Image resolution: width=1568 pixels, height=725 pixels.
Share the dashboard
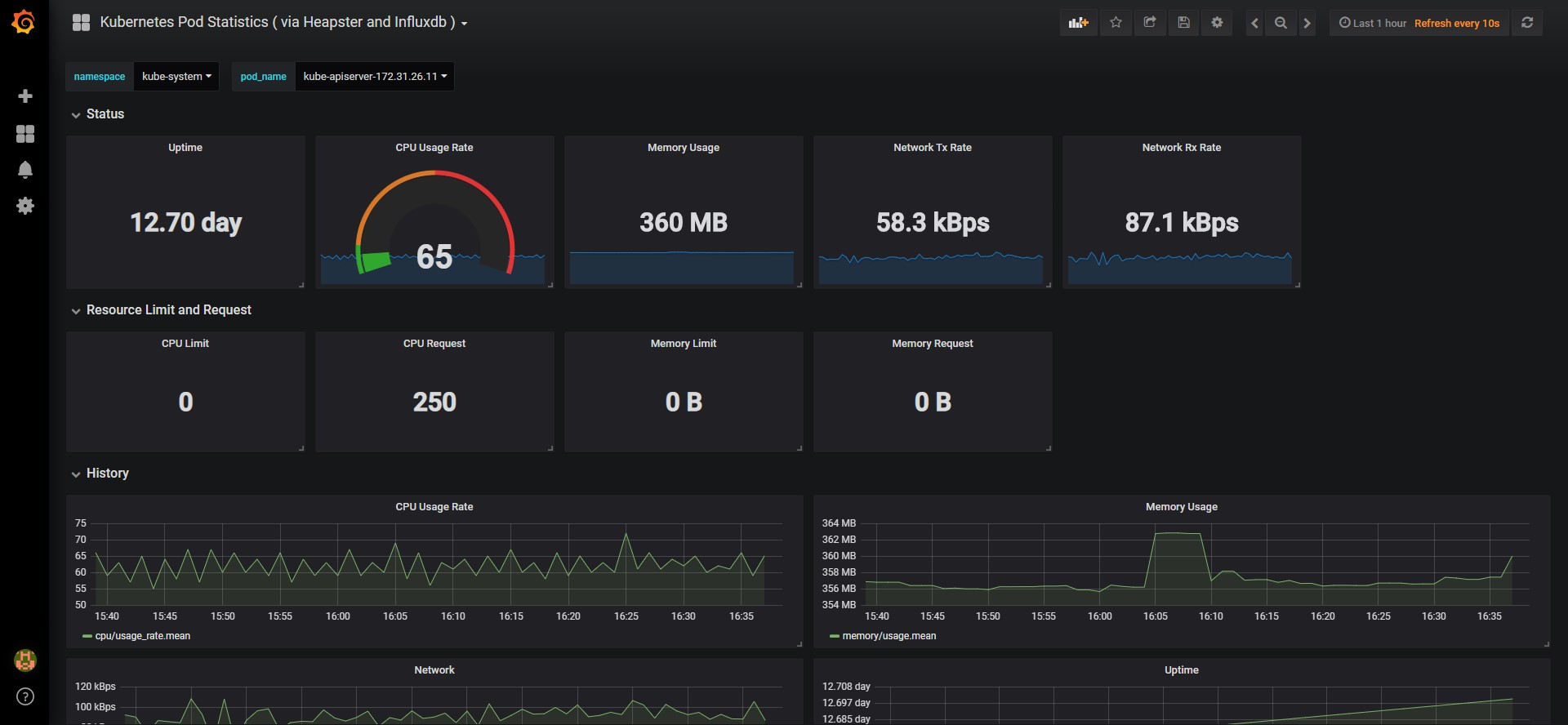click(x=1150, y=23)
